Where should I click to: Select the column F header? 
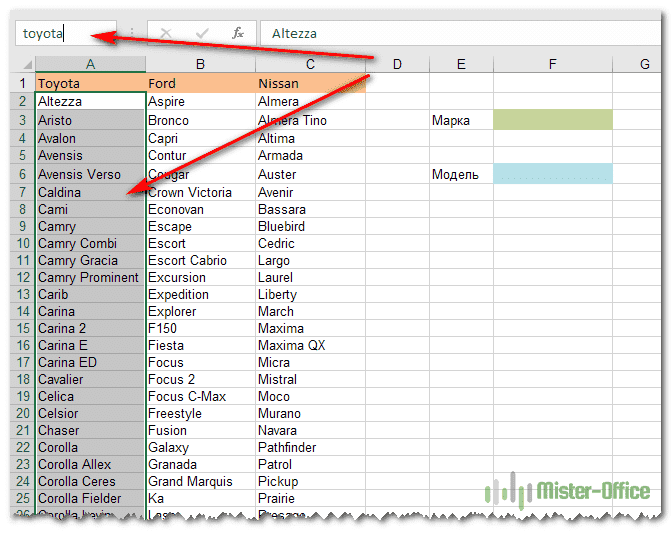pyautogui.click(x=552, y=65)
